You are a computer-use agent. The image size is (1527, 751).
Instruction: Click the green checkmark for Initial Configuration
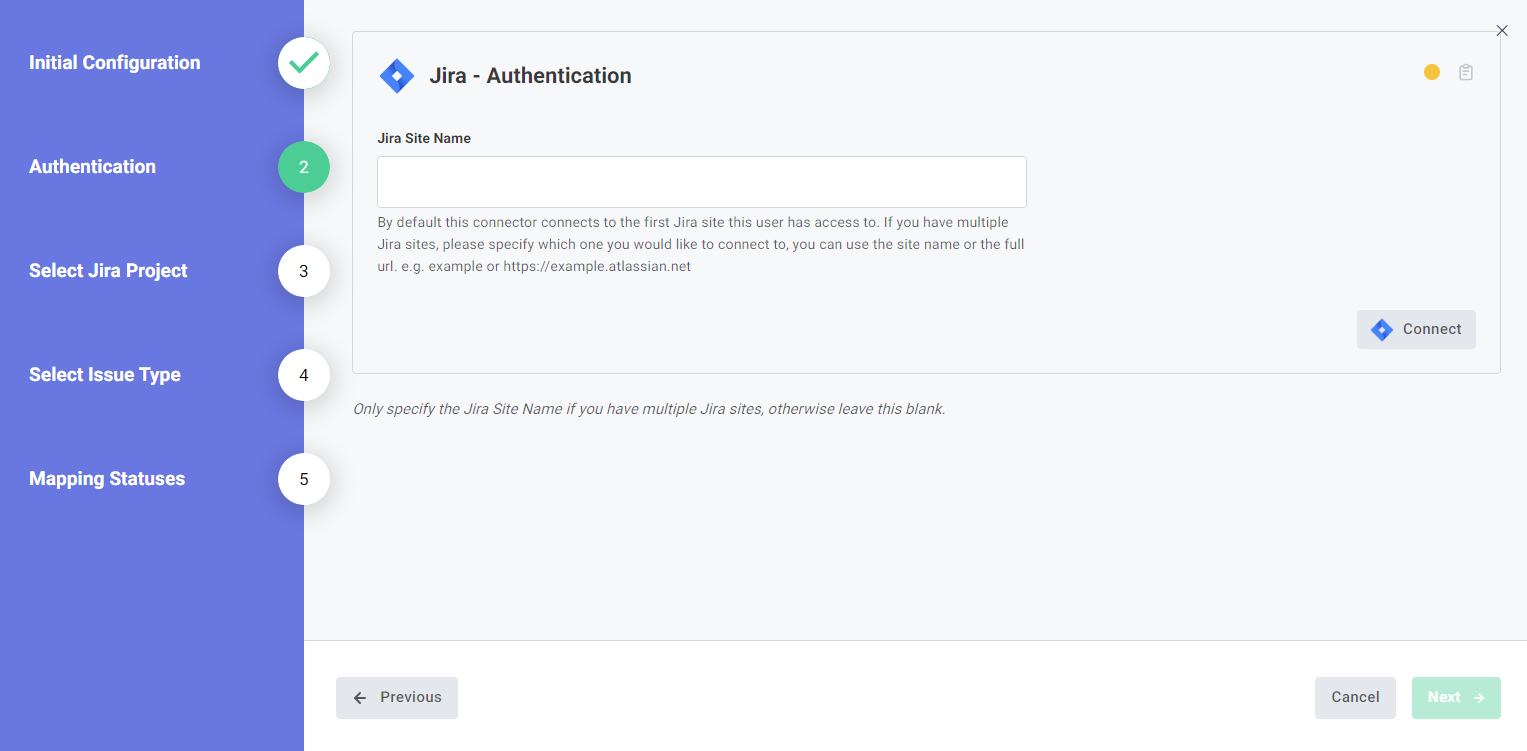click(303, 62)
